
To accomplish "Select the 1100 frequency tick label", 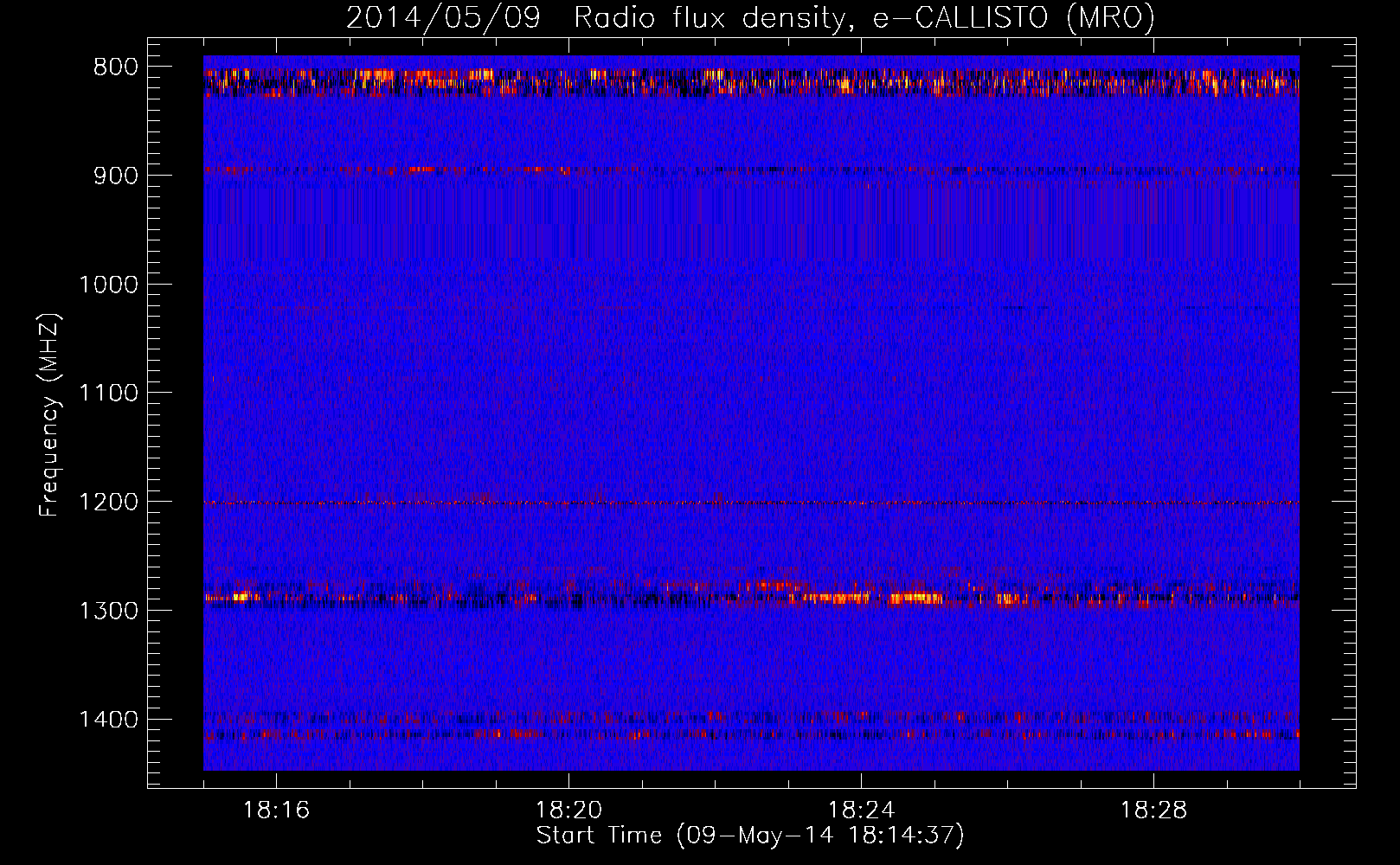I will 109,394.
